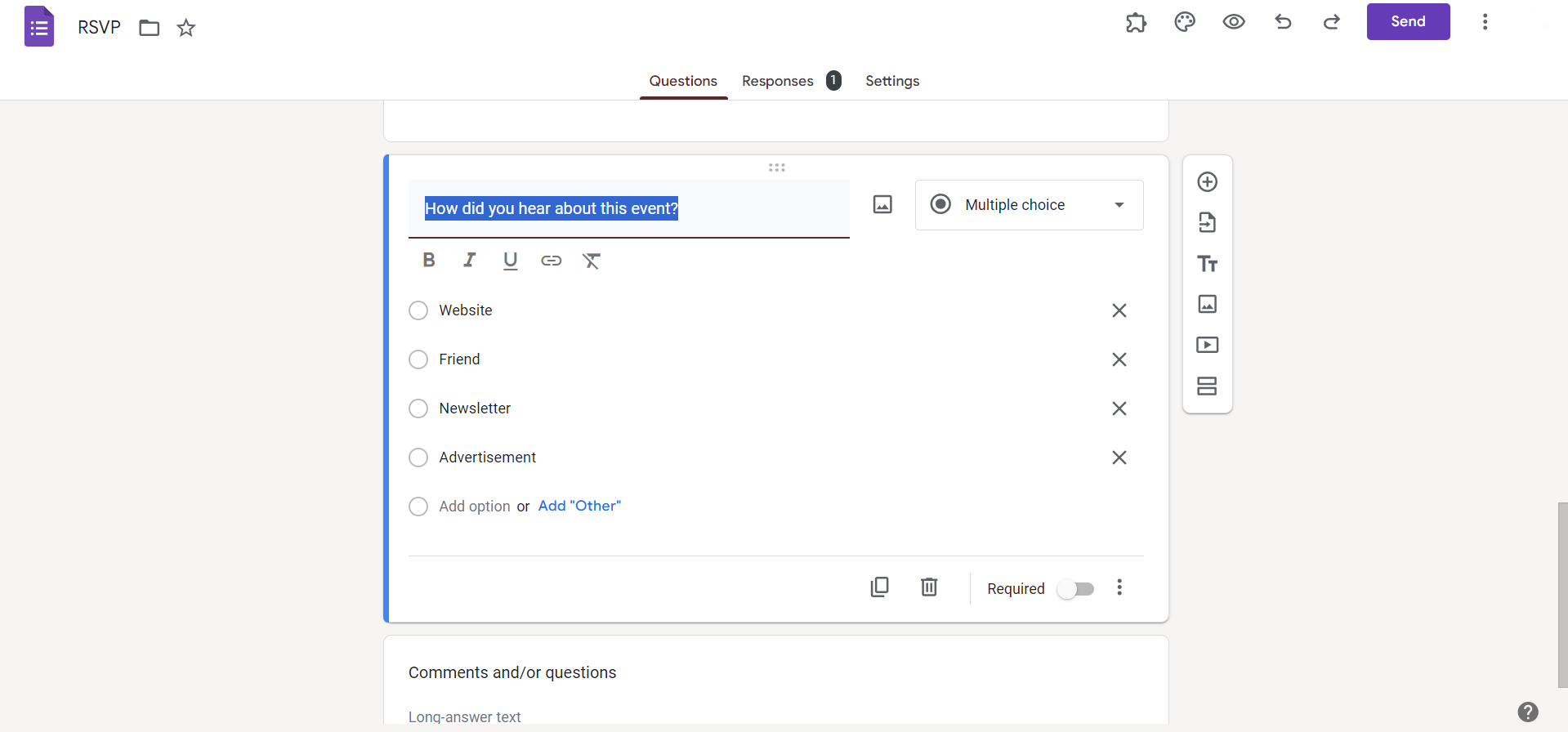Switch to the Responses tab
The height and width of the screenshot is (732, 1568).
[778, 81]
